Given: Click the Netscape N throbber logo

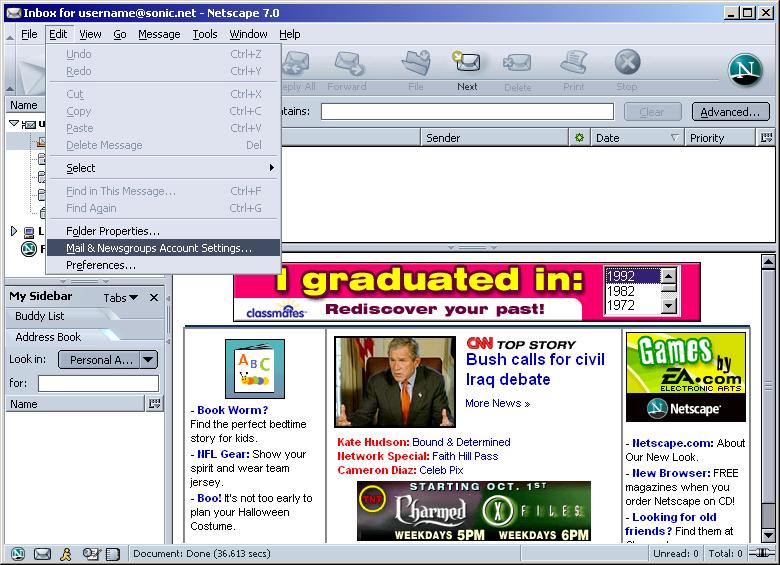Looking at the screenshot, I should tap(745, 70).
